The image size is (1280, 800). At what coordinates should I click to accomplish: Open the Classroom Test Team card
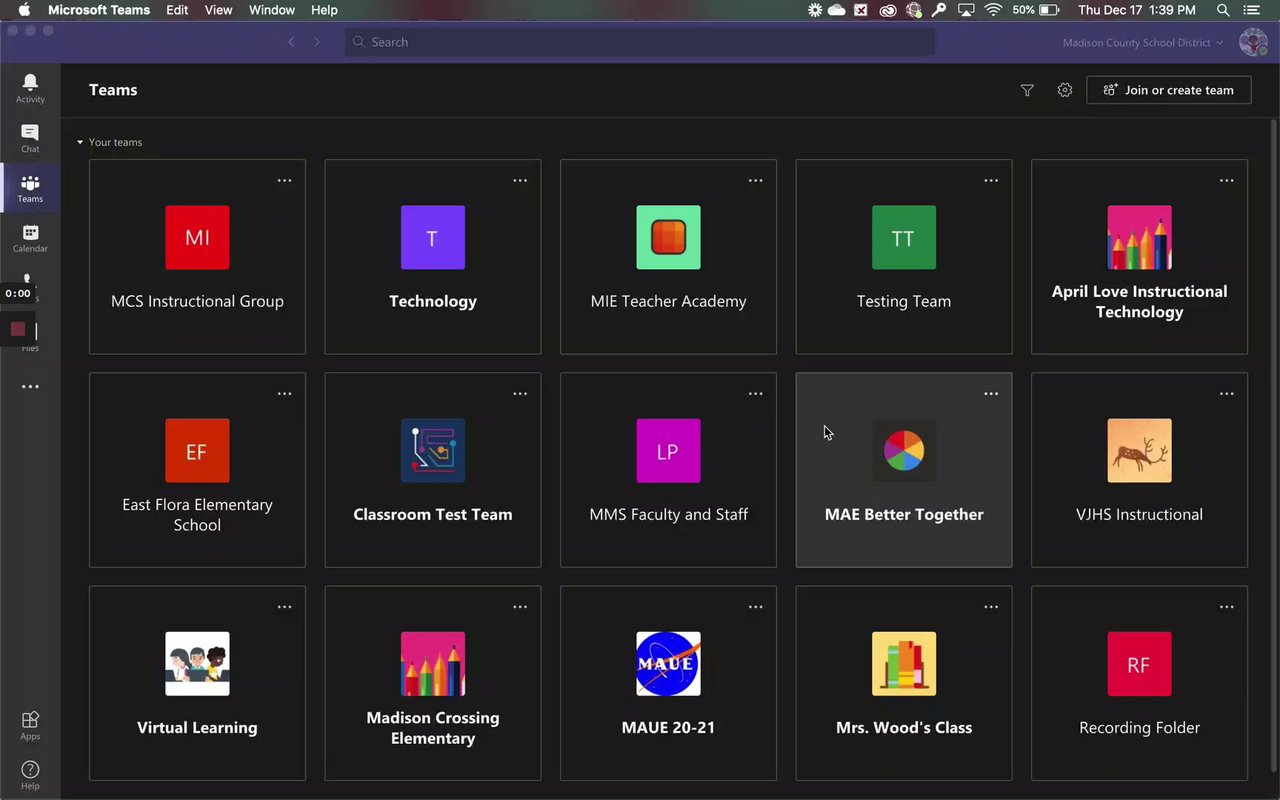click(x=433, y=470)
